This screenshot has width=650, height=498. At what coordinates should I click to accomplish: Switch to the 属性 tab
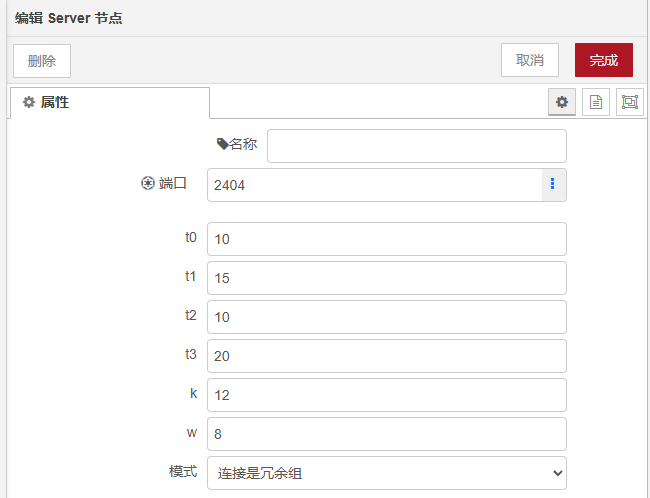coord(108,102)
